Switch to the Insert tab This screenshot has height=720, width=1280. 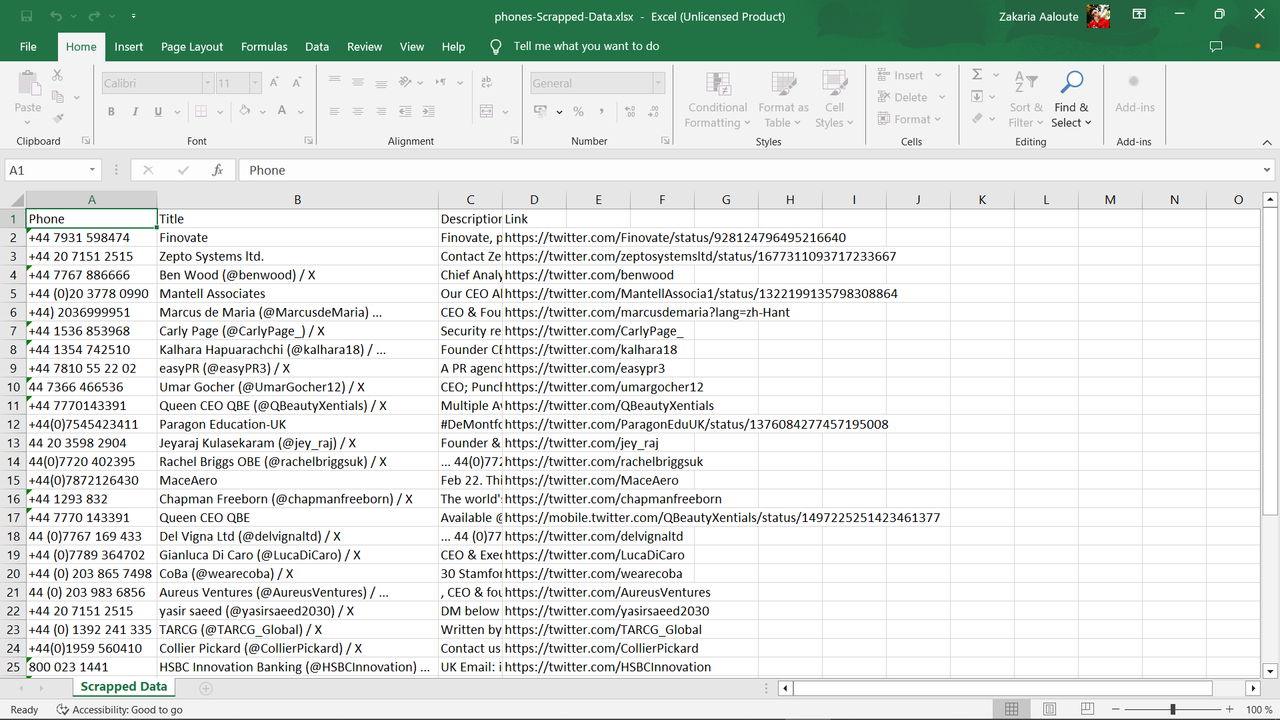coord(128,46)
